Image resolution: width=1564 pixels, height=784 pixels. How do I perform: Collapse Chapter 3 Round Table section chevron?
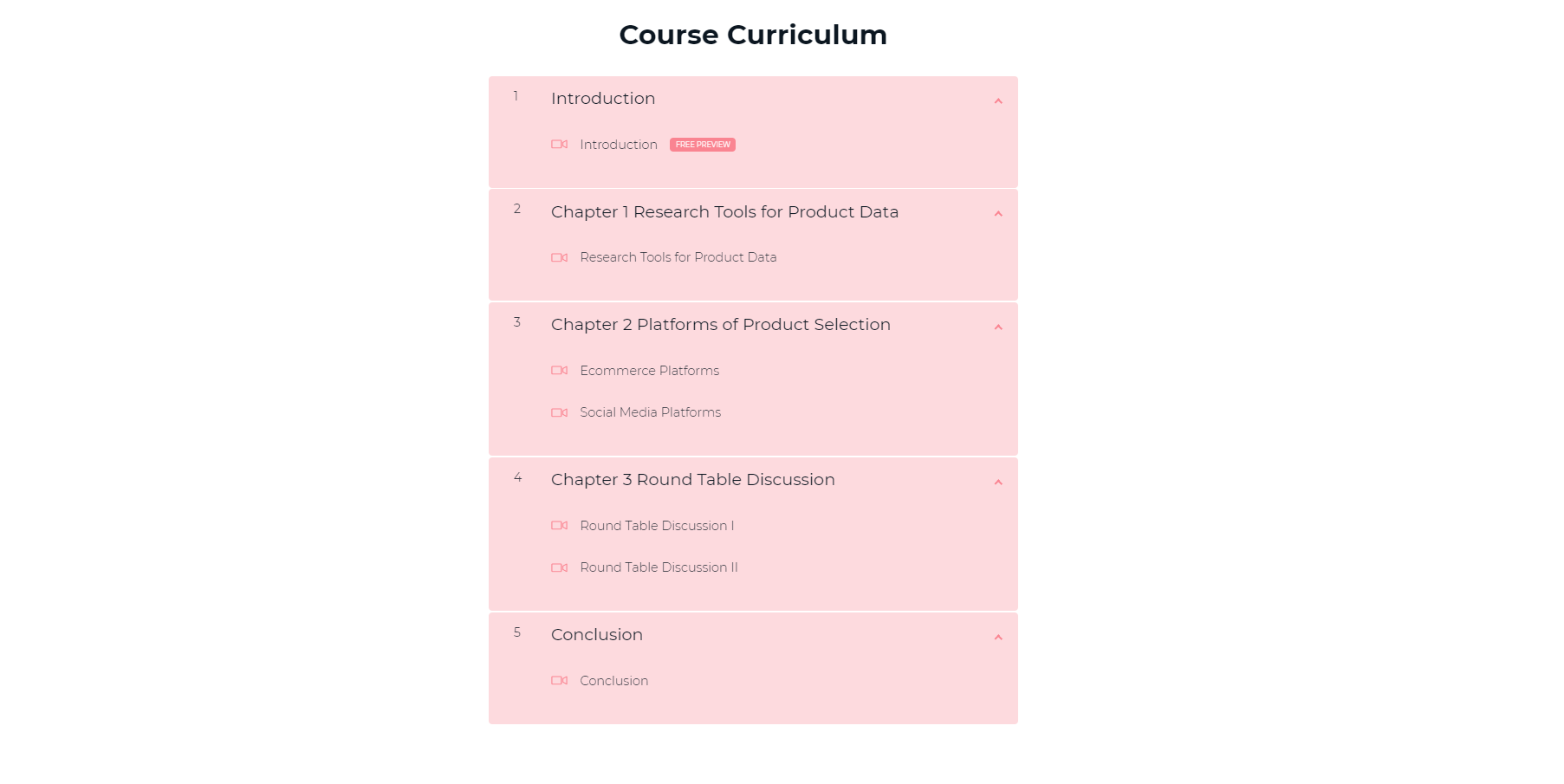[x=998, y=483]
